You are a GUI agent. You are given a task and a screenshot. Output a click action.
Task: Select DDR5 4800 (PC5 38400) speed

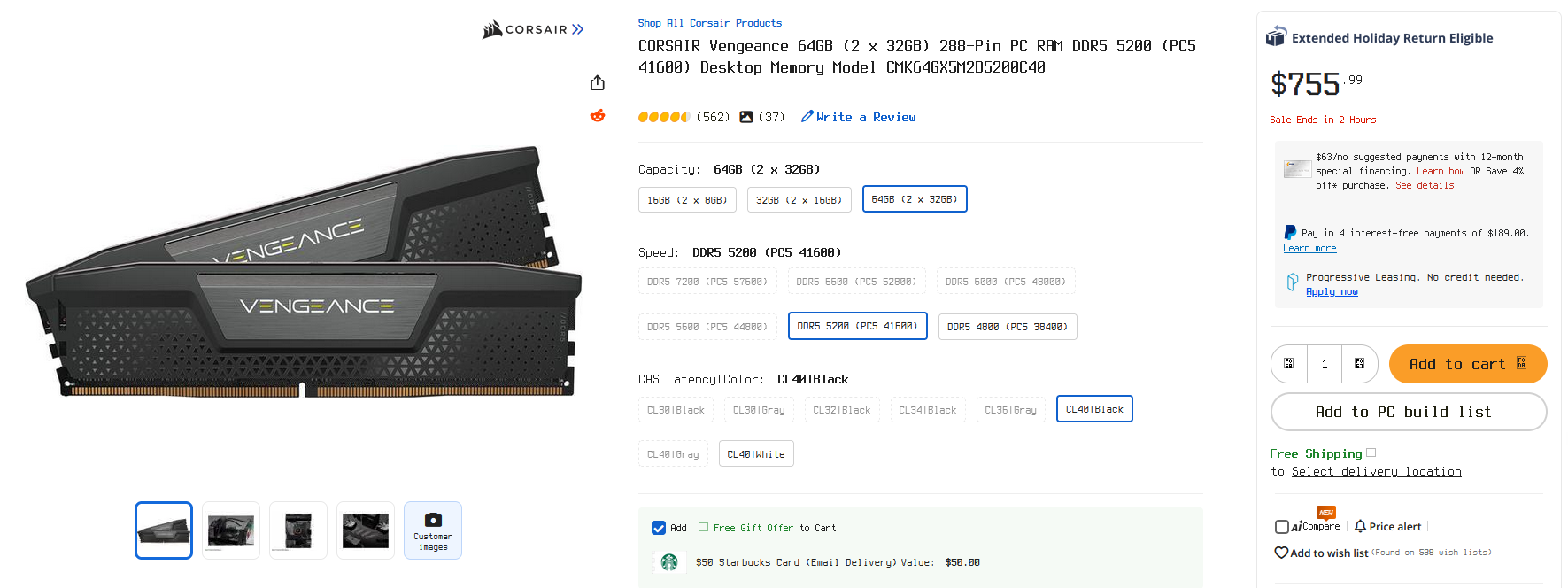coord(1008,327)
